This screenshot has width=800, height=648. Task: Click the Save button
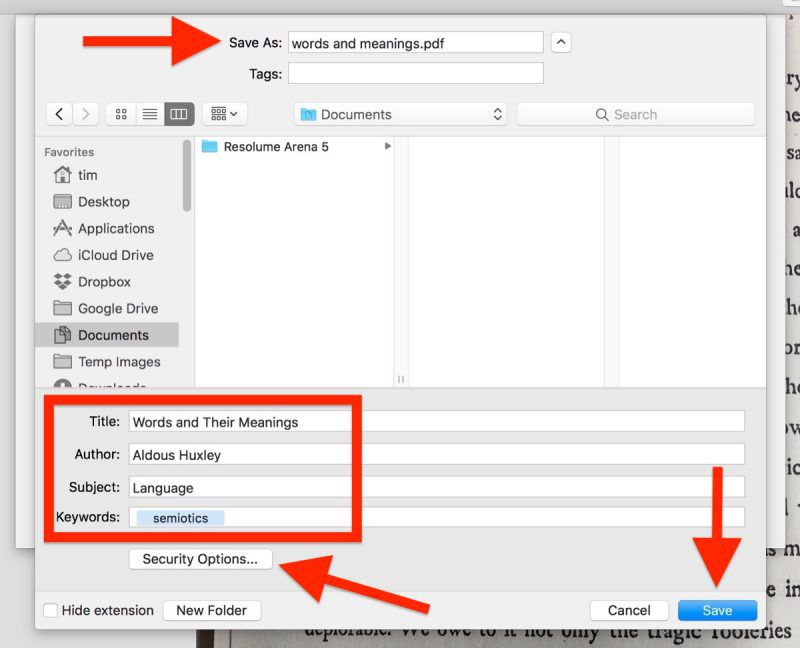(x=717, y=610)
